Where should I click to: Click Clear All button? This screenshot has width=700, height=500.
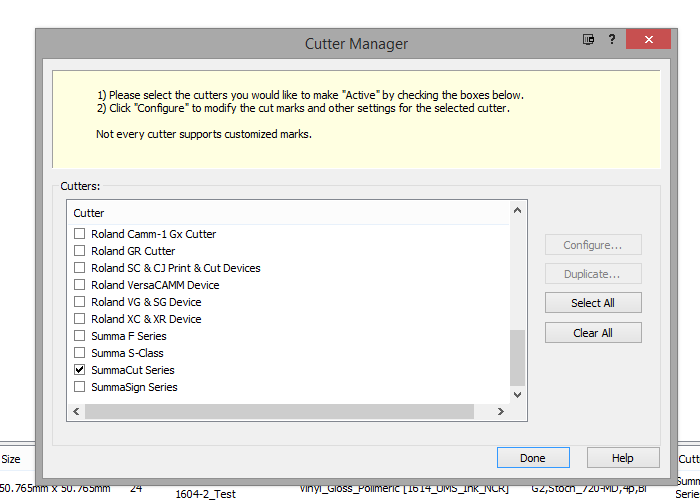click(x=593, y=333)
